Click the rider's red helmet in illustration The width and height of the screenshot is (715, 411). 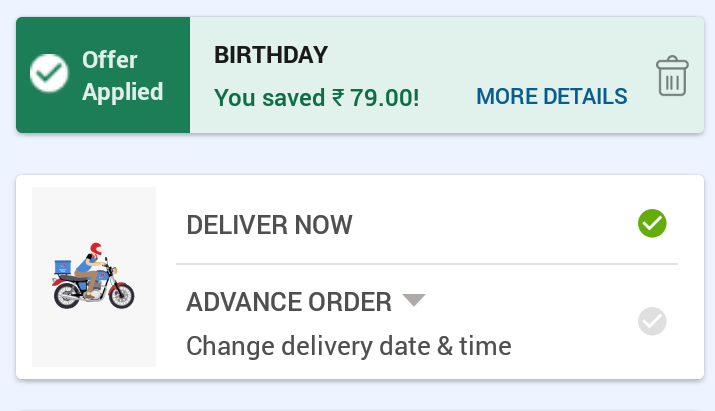point(96,248)
